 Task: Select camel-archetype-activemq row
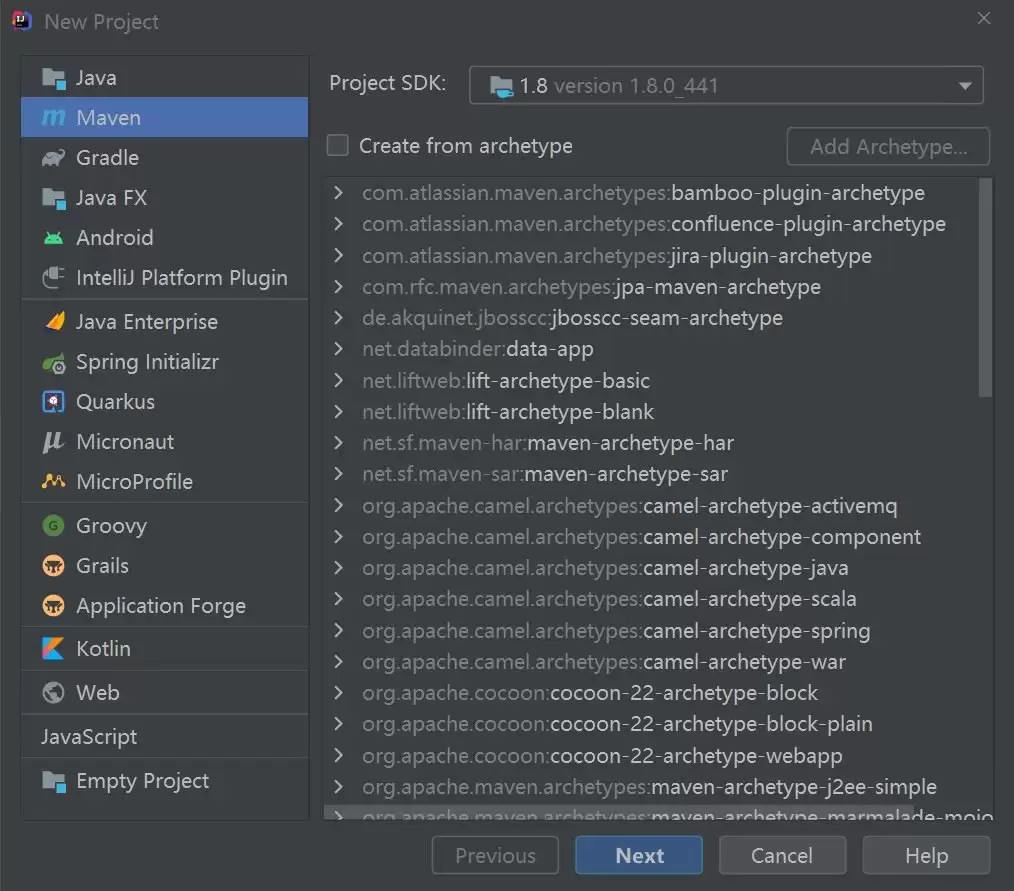point(653,506)
